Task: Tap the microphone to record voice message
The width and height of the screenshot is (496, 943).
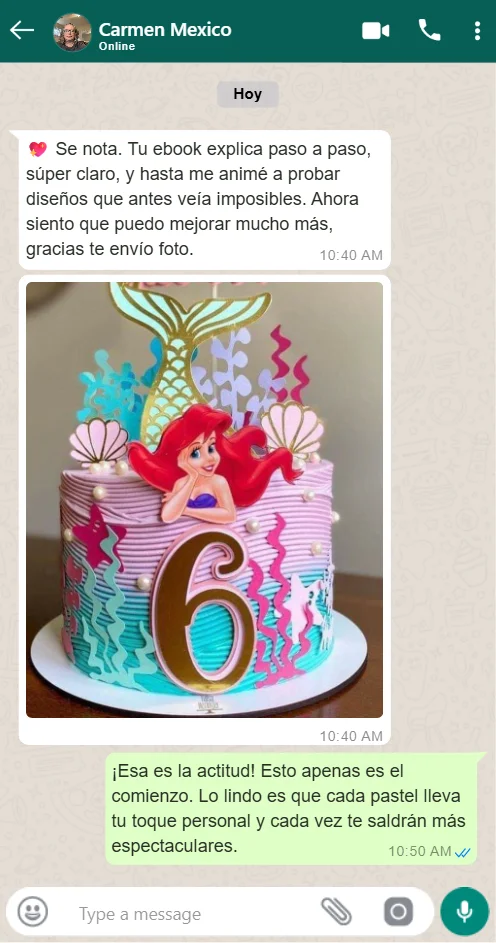Action: 464,911
